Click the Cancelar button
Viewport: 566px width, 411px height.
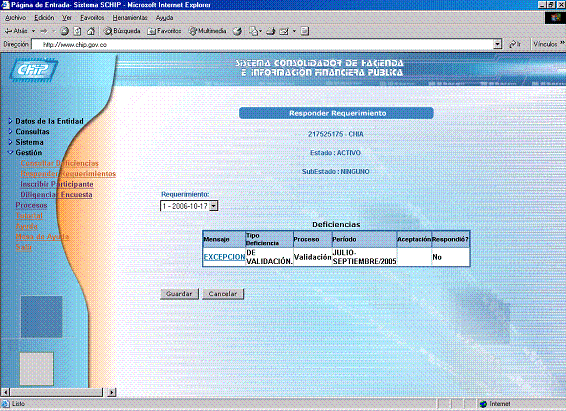pos(223,294)
